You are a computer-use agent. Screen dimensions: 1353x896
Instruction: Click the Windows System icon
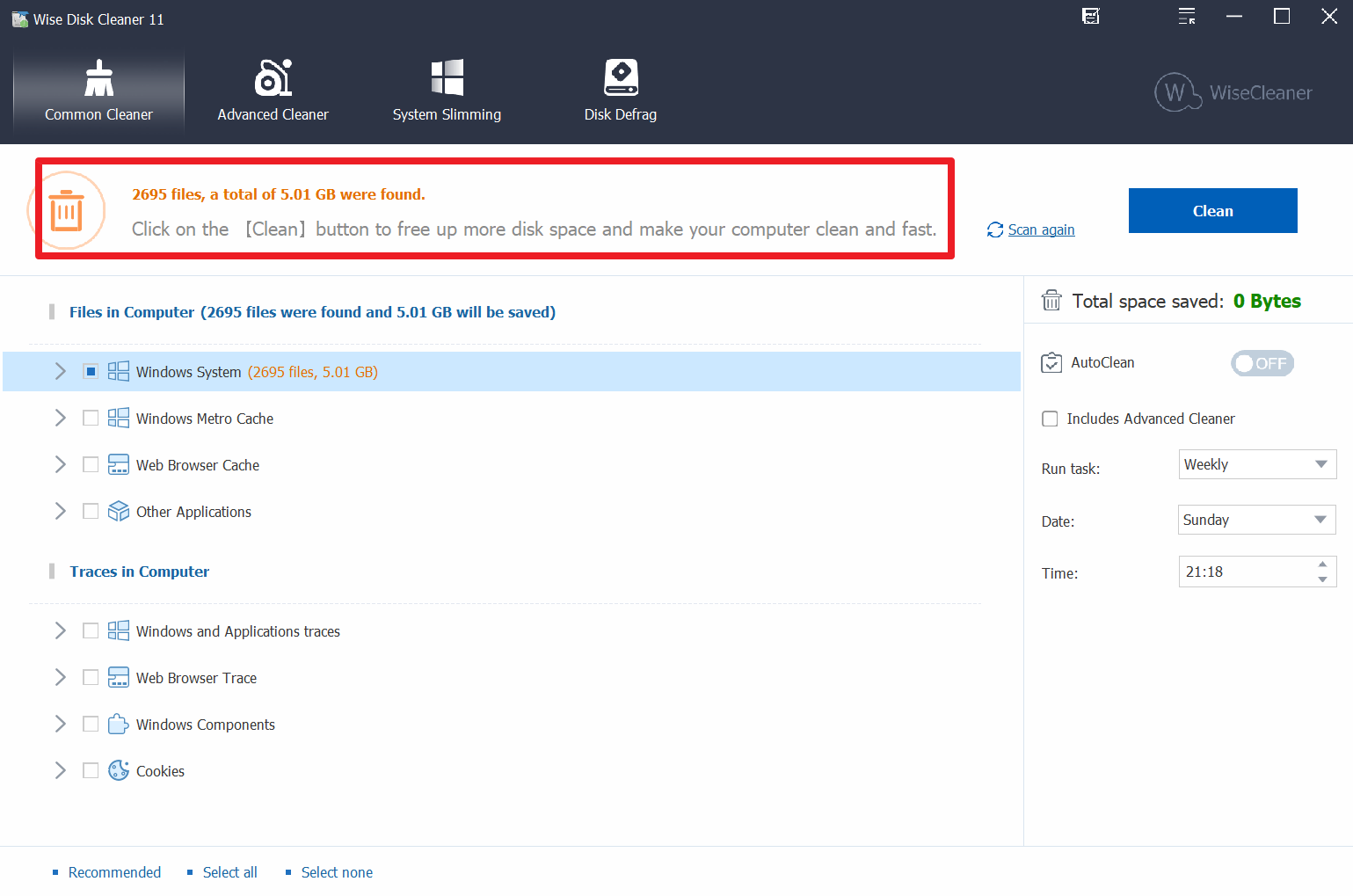click(x=119, y=371)
